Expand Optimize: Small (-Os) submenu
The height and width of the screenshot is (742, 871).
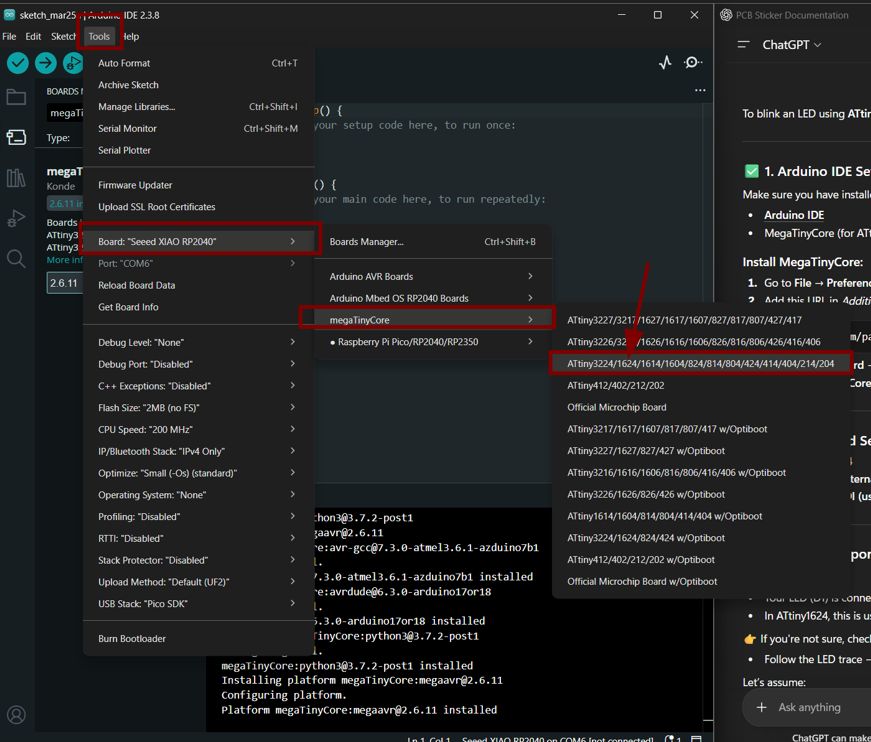[198, 473]
